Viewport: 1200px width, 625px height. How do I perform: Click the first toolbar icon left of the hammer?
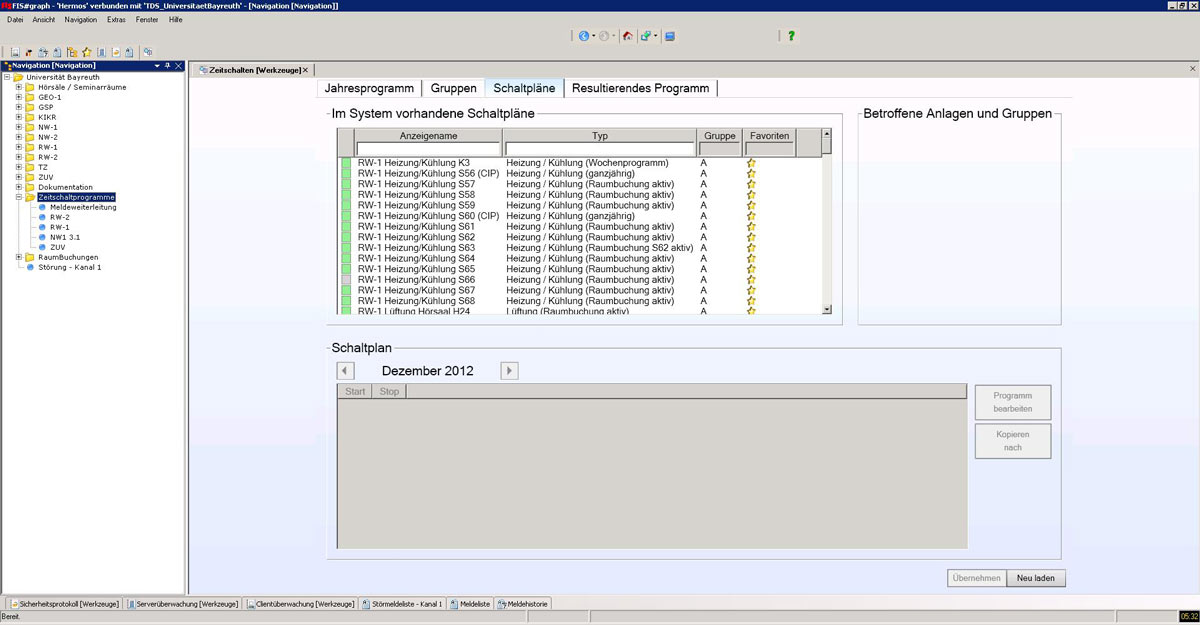point(16,52)
